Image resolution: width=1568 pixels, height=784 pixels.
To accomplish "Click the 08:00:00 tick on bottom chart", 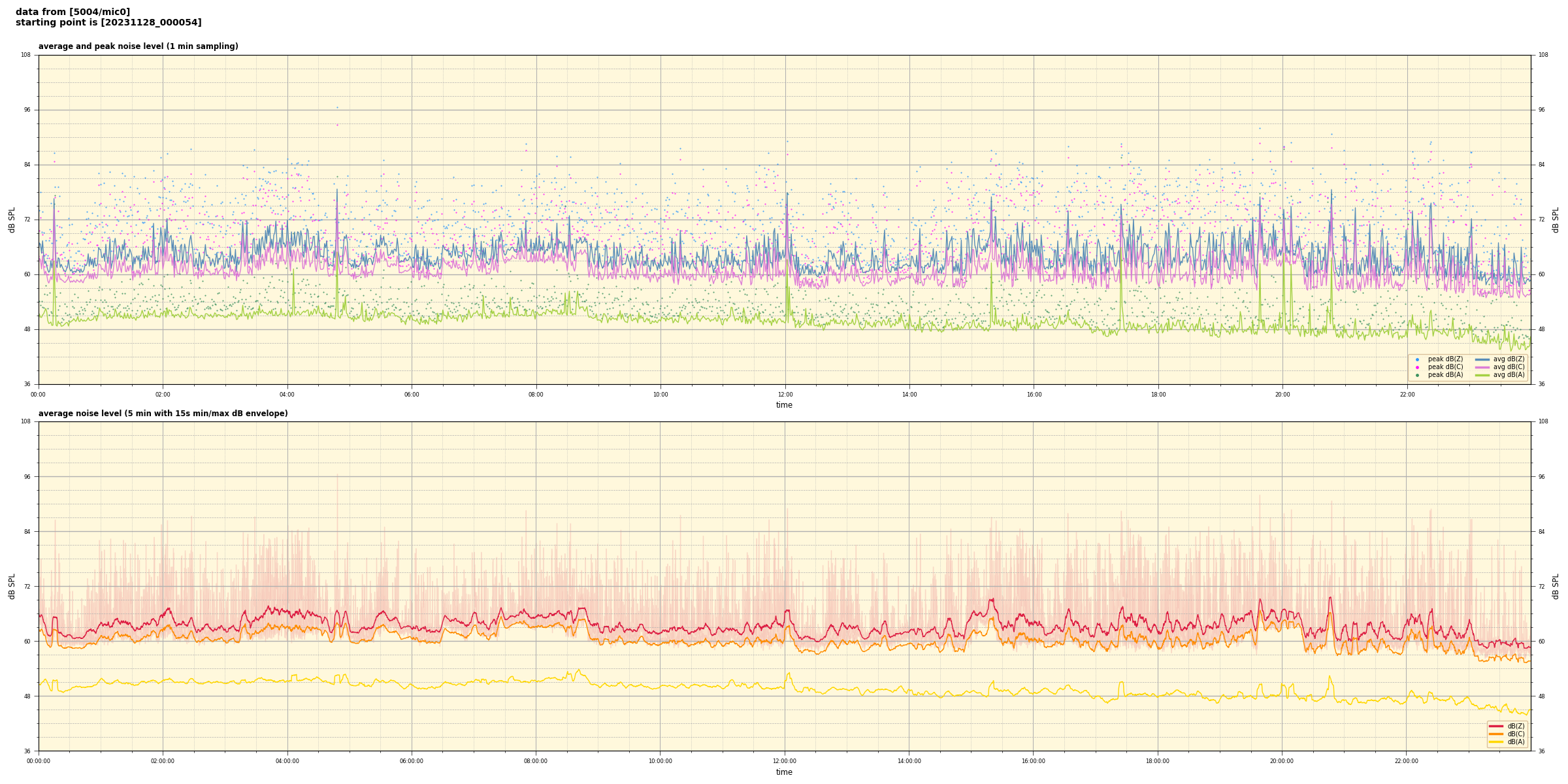I will point(536,761).
